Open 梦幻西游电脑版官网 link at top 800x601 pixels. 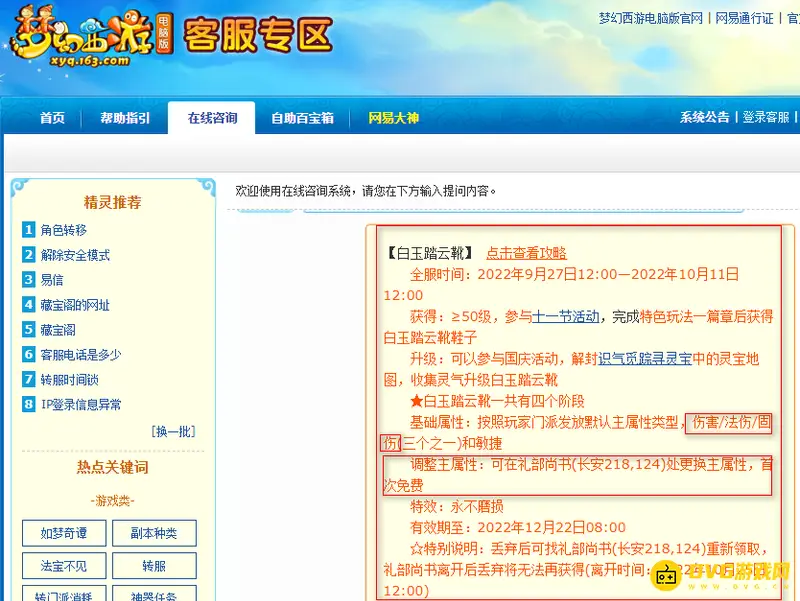(651, 18)
